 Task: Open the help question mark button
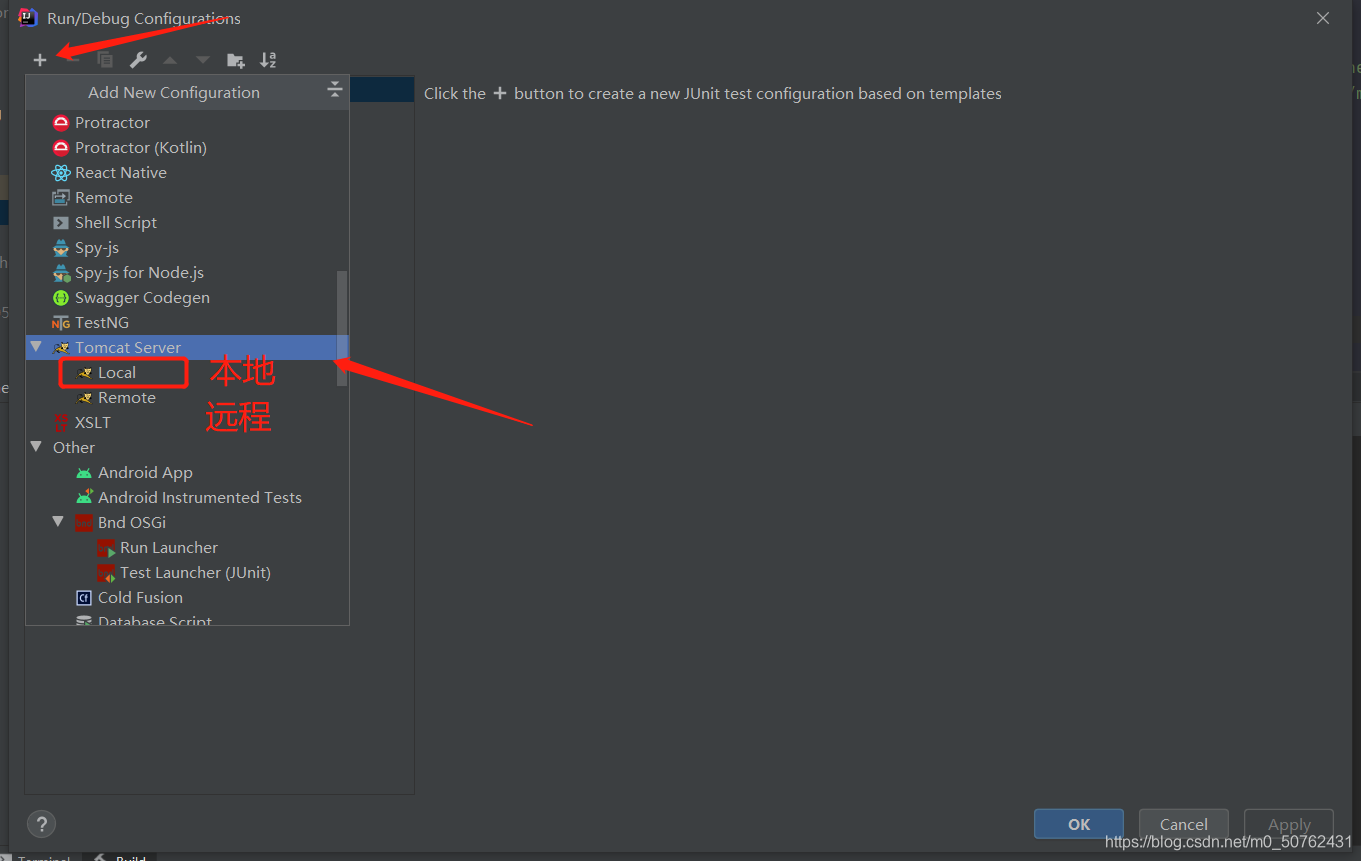[x=41, y=825]
